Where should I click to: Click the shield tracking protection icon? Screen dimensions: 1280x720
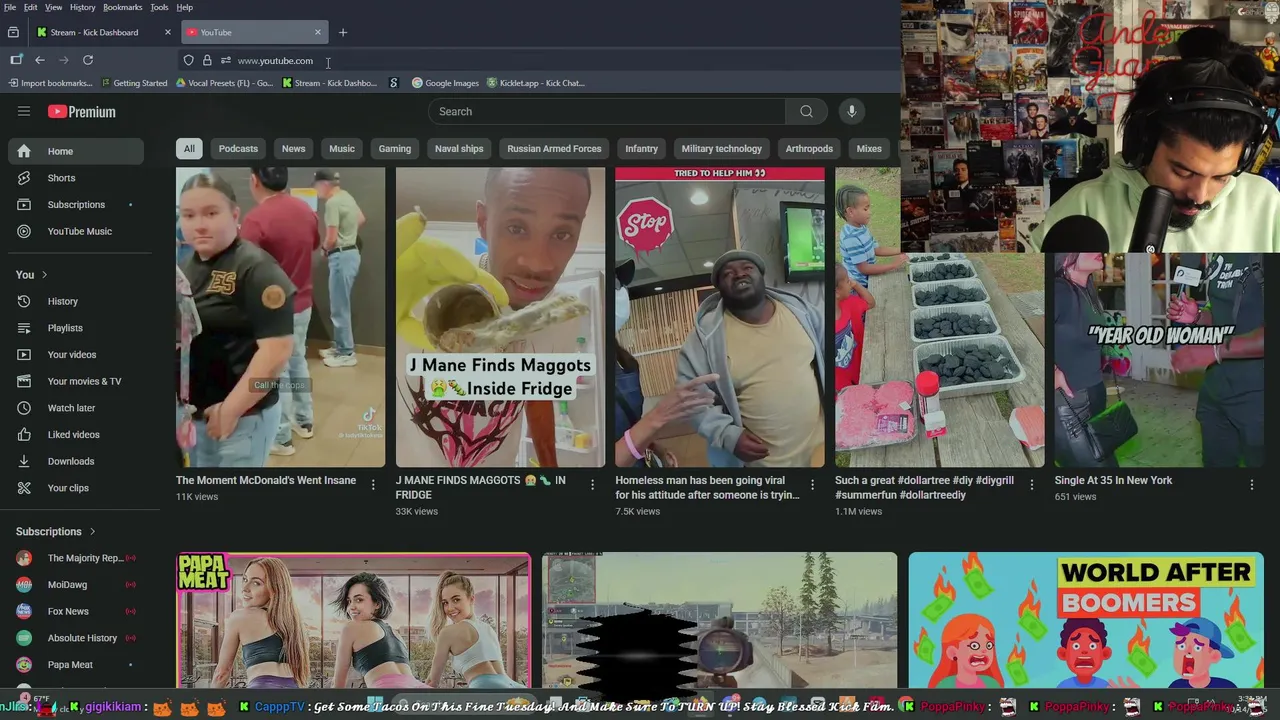tap(188, 60)
